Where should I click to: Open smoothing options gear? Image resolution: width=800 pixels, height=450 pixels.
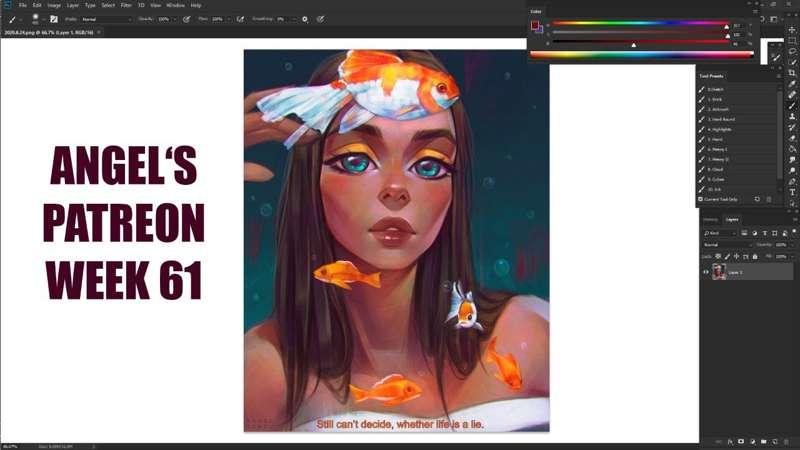[x=305, y=19]
